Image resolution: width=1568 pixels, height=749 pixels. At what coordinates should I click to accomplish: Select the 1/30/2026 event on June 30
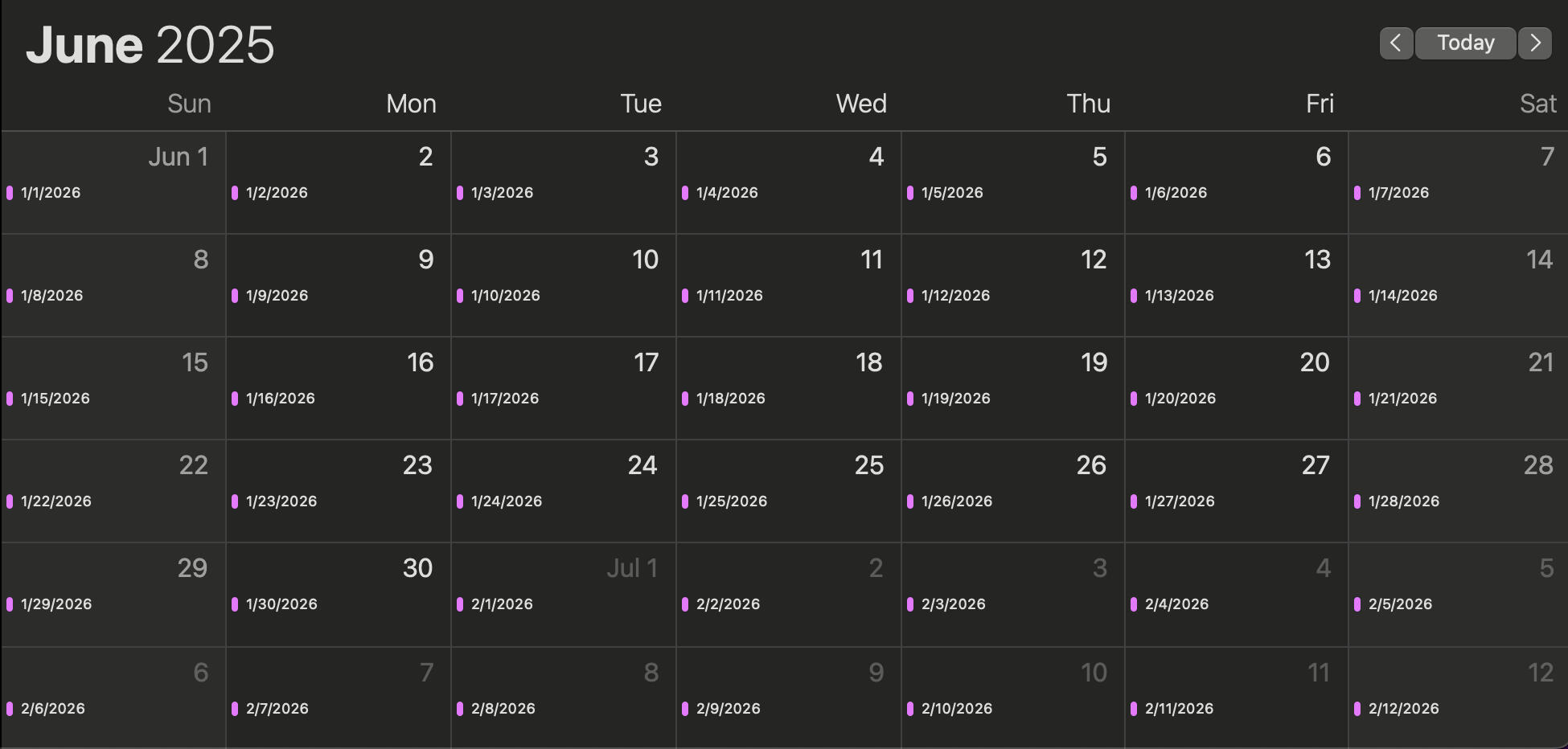281,604
